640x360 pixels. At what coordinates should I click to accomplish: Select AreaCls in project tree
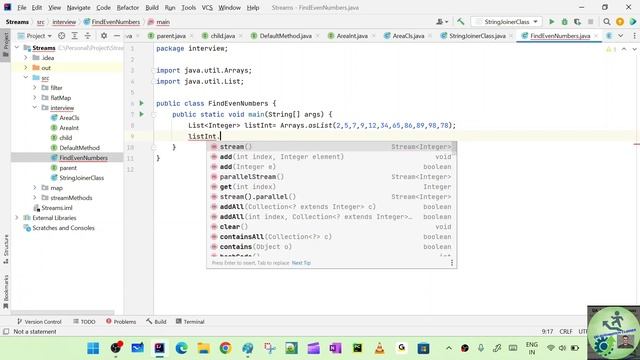point(69,118)
